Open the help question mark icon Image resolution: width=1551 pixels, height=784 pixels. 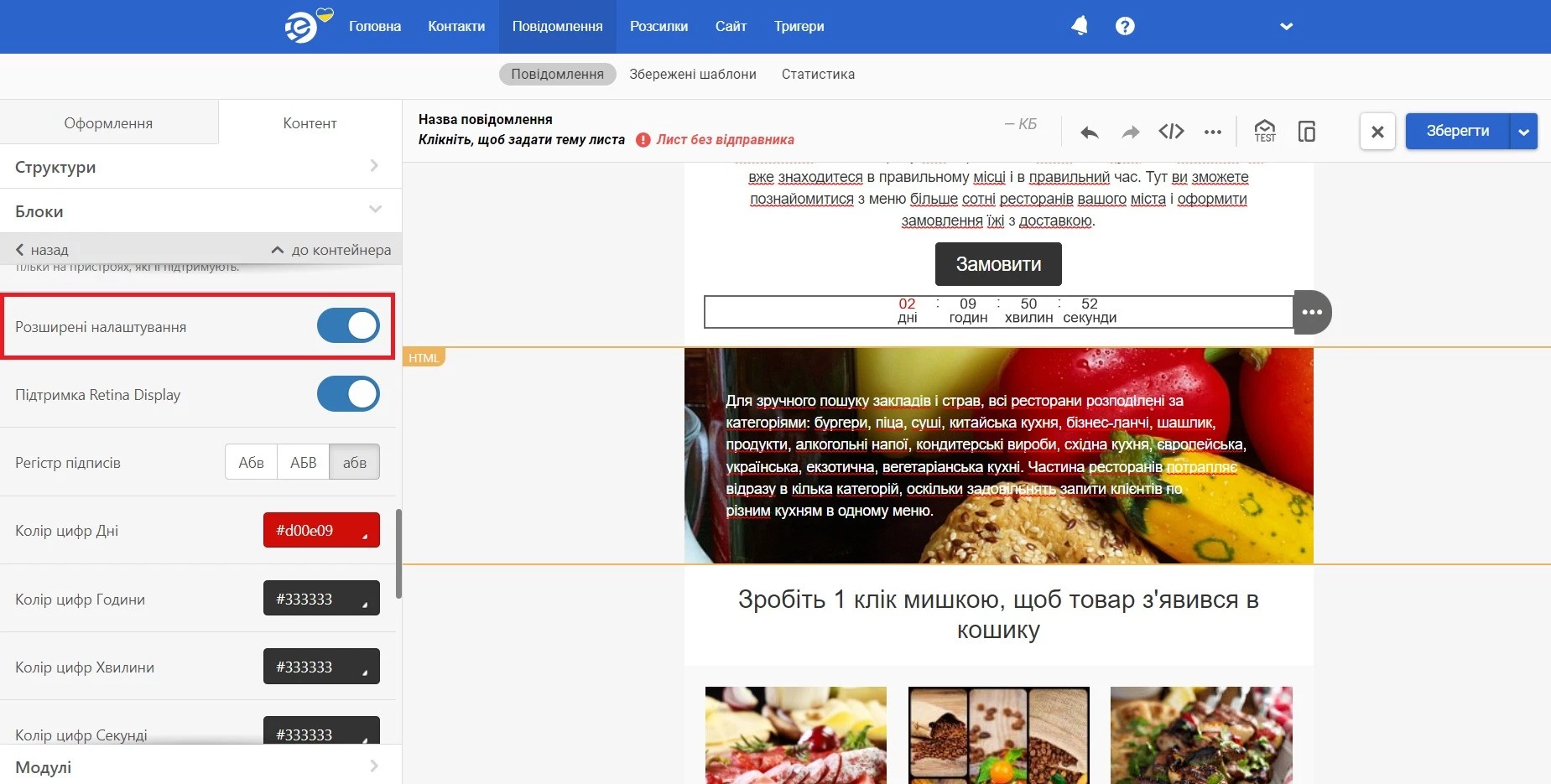(1125, 26)
